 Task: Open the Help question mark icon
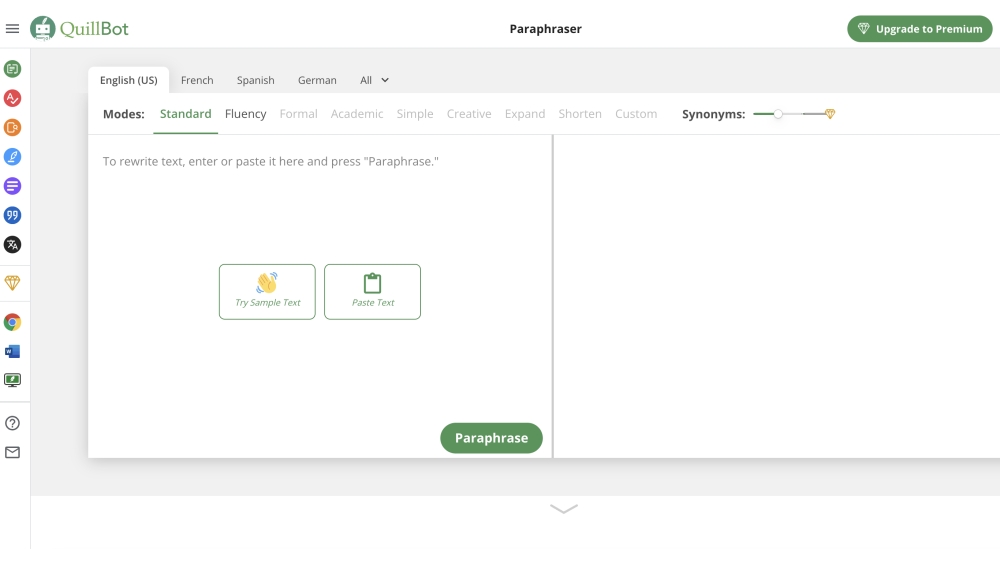pos(12,423)
